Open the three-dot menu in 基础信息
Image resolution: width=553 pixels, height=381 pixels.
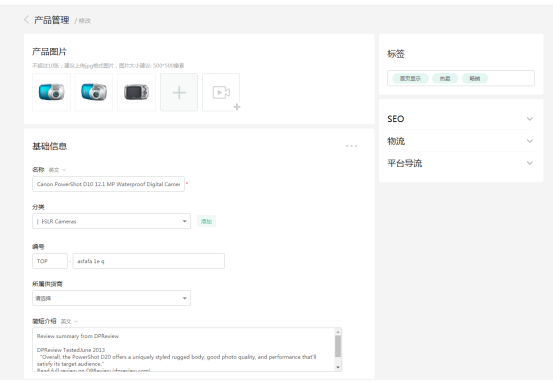[x=351, y=146]
